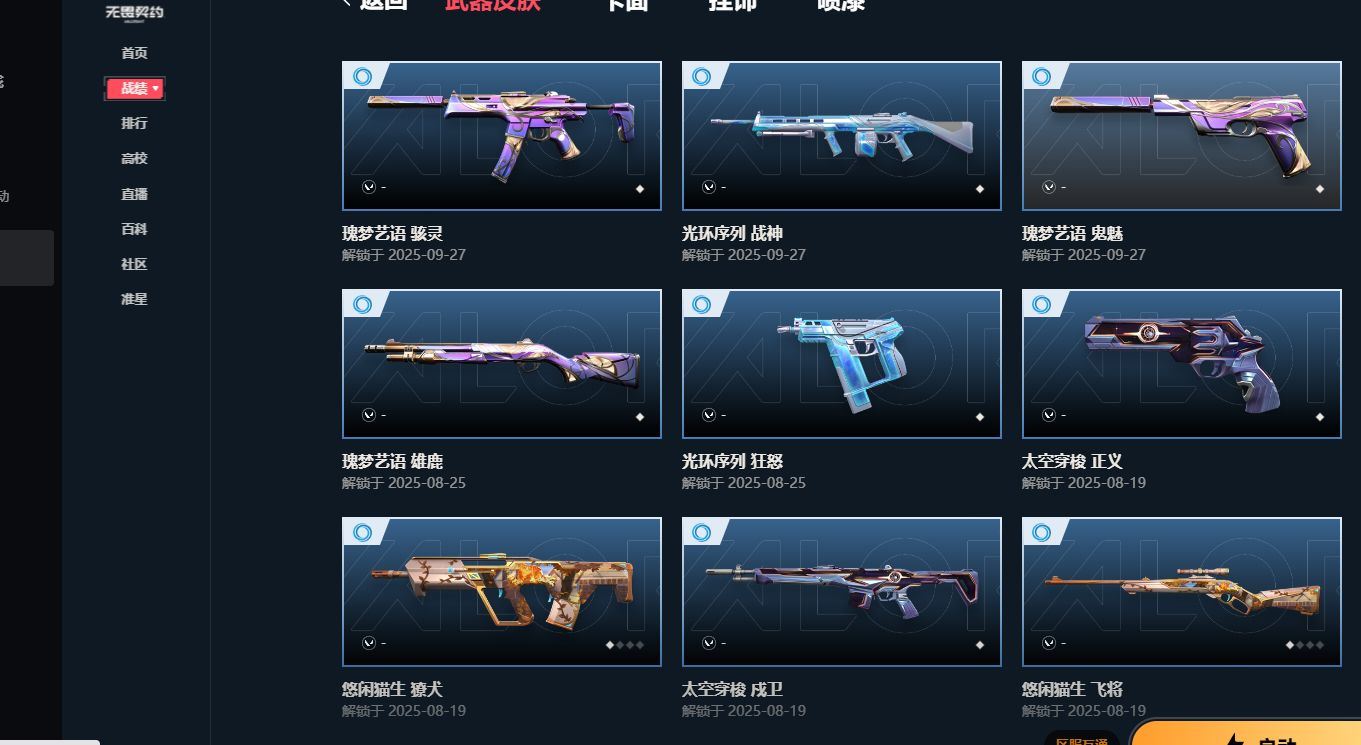Click the 区服互通 badge near the launch button

pyautogui.click(x=1082, y=740)
